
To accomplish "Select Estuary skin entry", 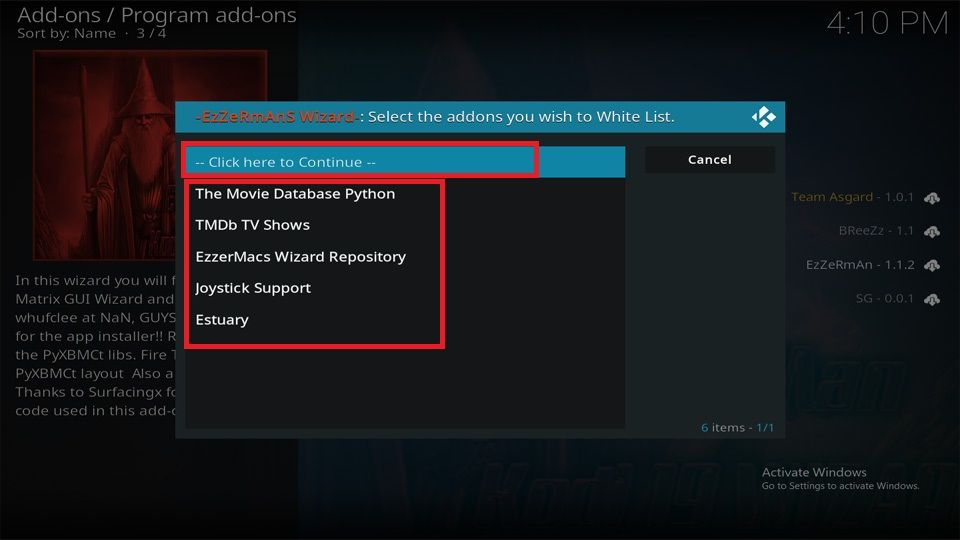I will 405,320.
